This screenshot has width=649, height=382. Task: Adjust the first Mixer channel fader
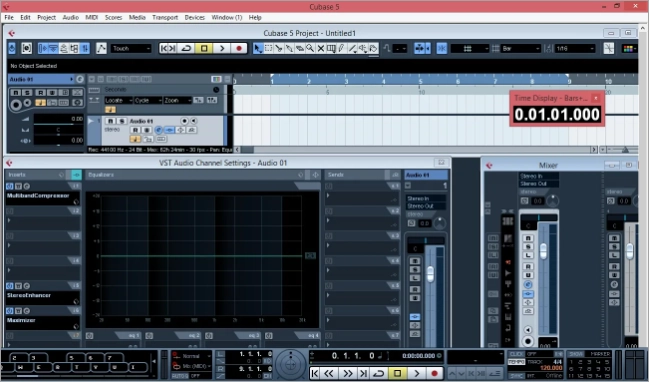tap(543, 251)
